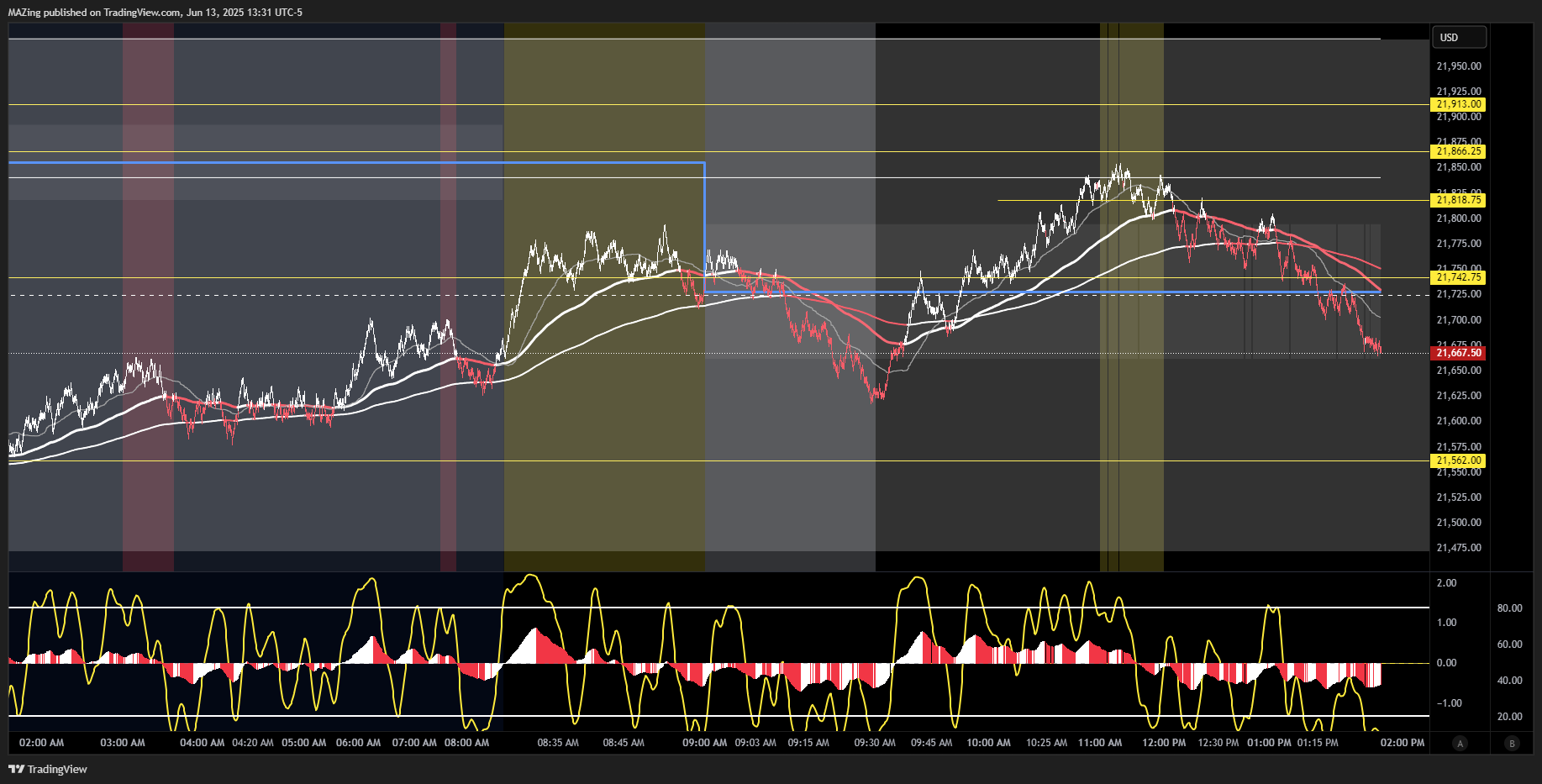Select the yellow 21,562.00 price label

(x=1459, y=460)
